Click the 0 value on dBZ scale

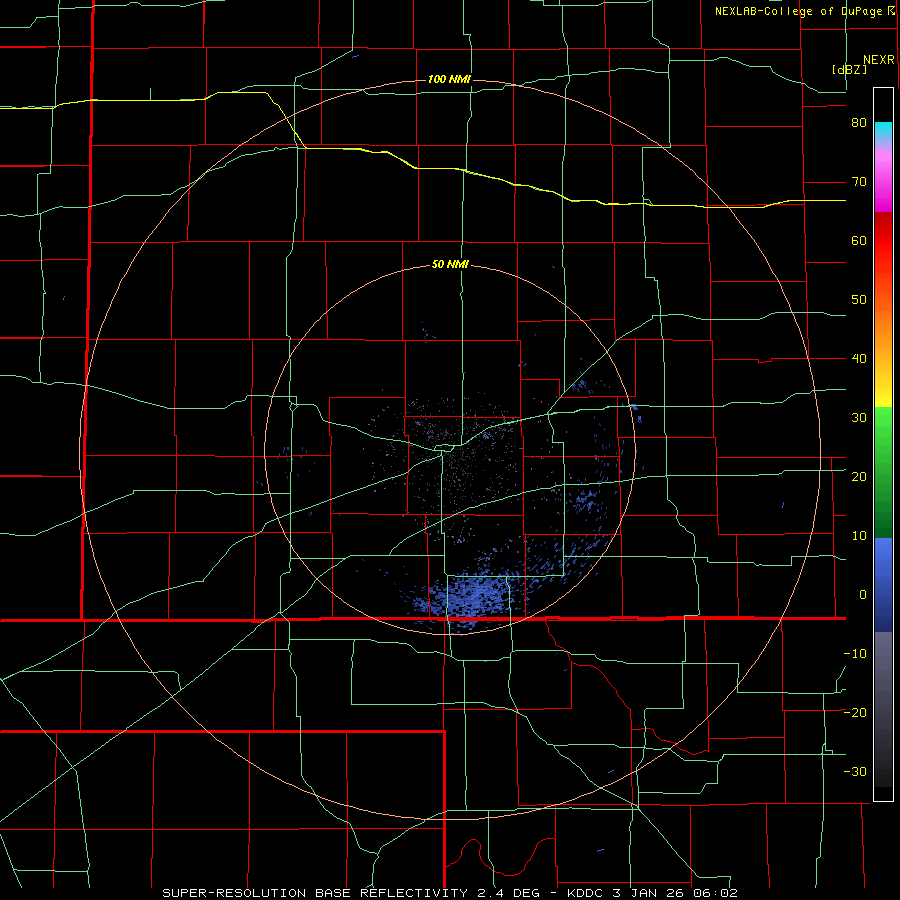pos(863,595)
